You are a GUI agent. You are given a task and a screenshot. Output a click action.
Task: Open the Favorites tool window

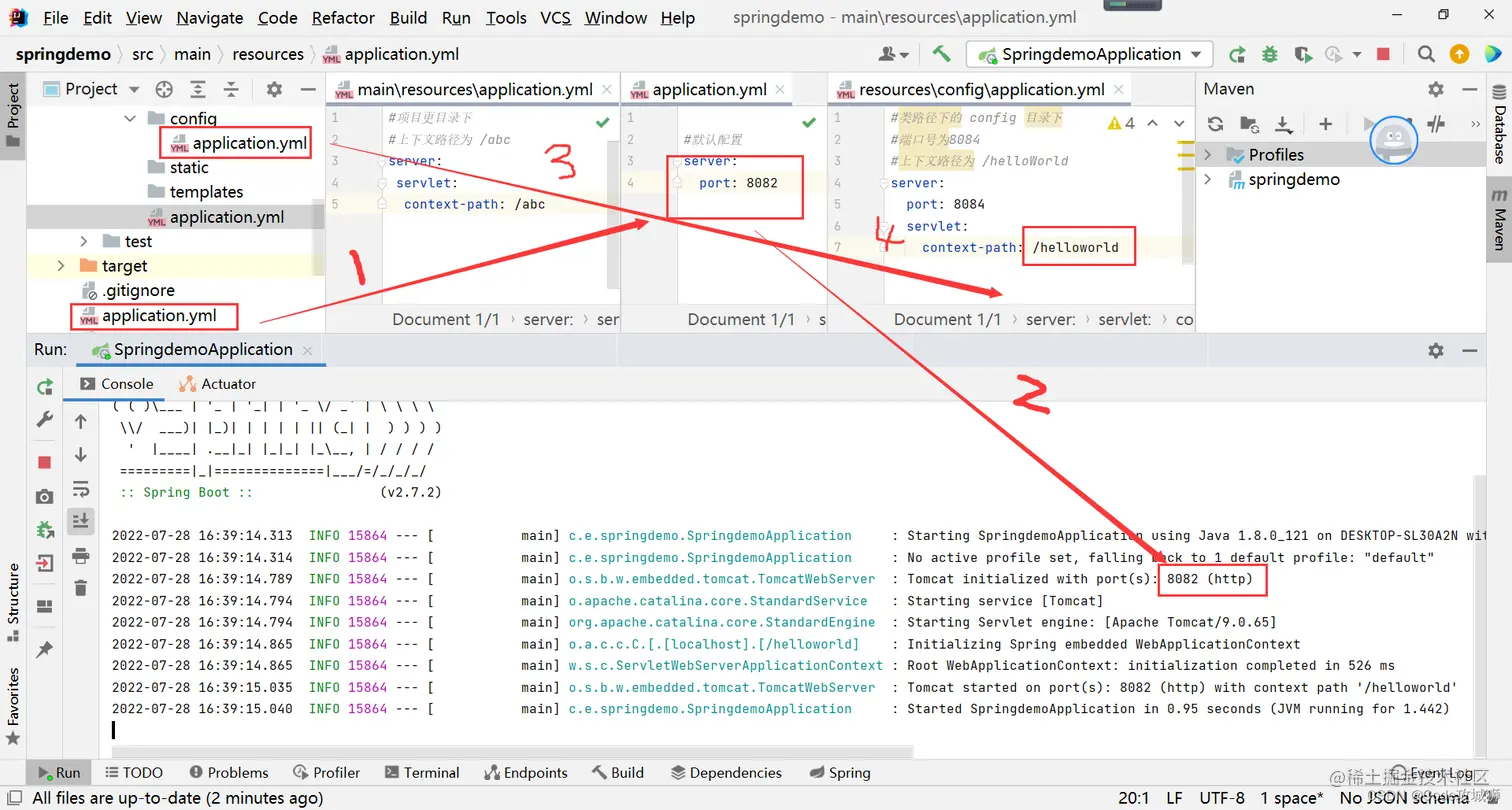click(x=13, y=705)
